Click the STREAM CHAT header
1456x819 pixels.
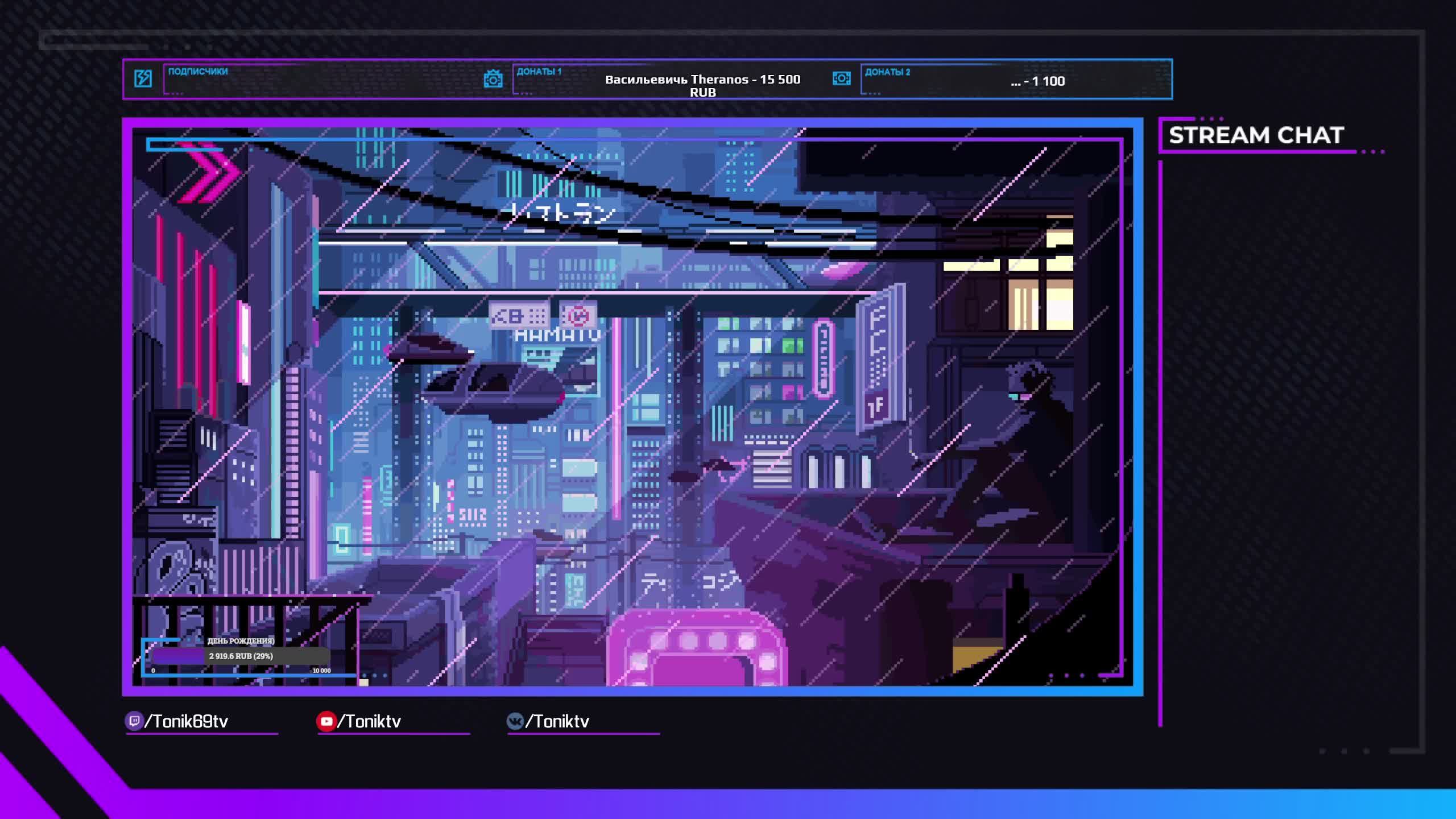pos(1256,135)
